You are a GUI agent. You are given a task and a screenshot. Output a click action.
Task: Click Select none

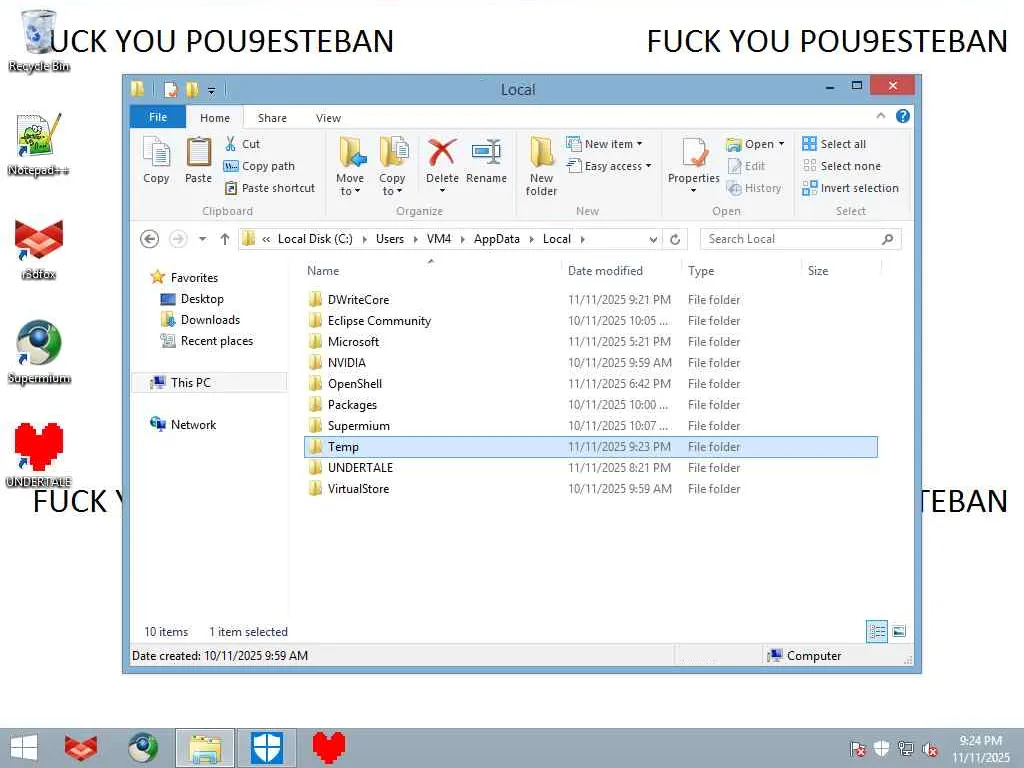pos(841,166)
